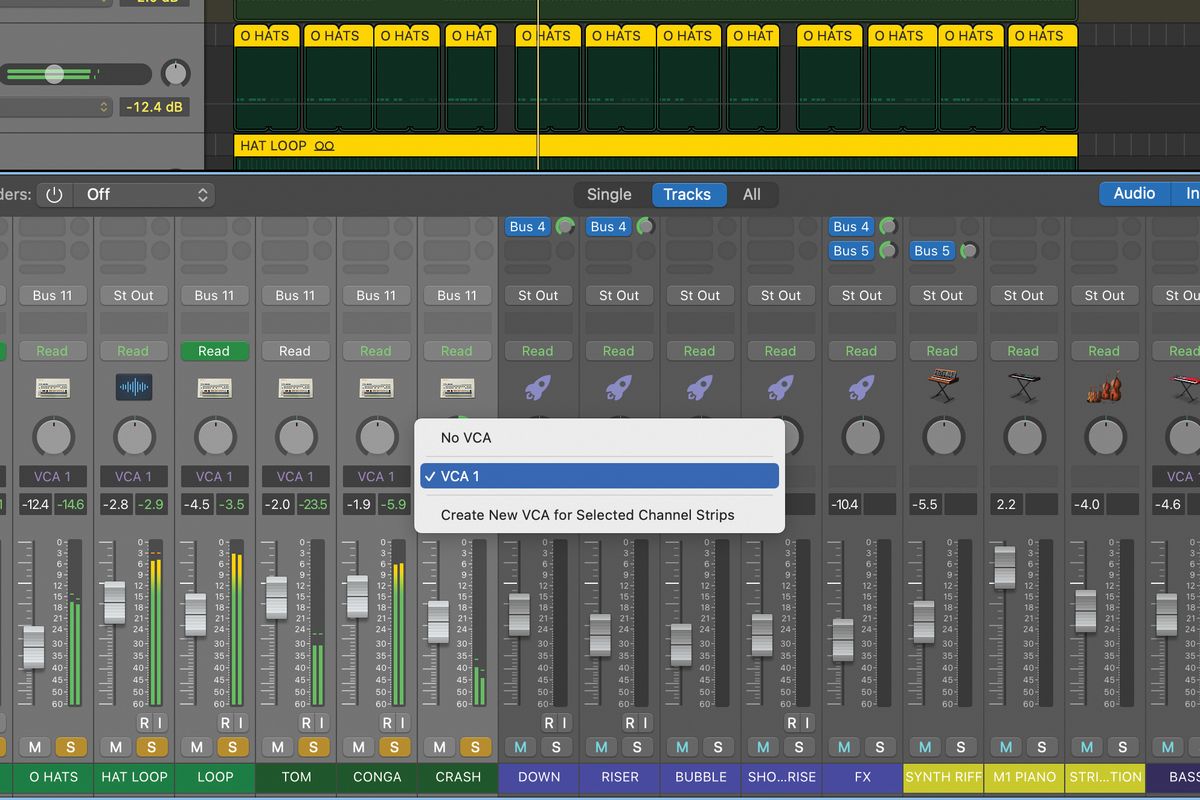Select VCA 1 in the popup menu
The height and width of the screenshot is (800, 1200).
(x=600, y=476)
